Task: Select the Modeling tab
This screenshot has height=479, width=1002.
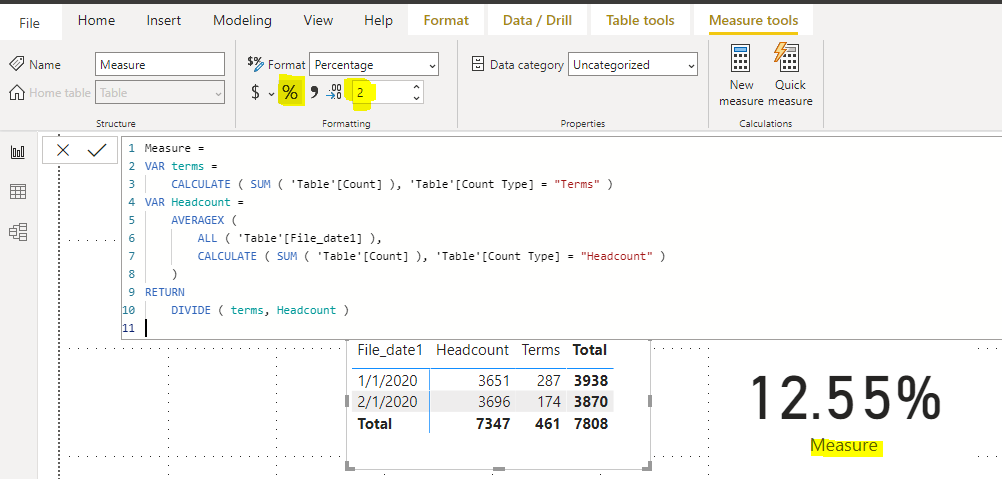Action: (242, 20)
